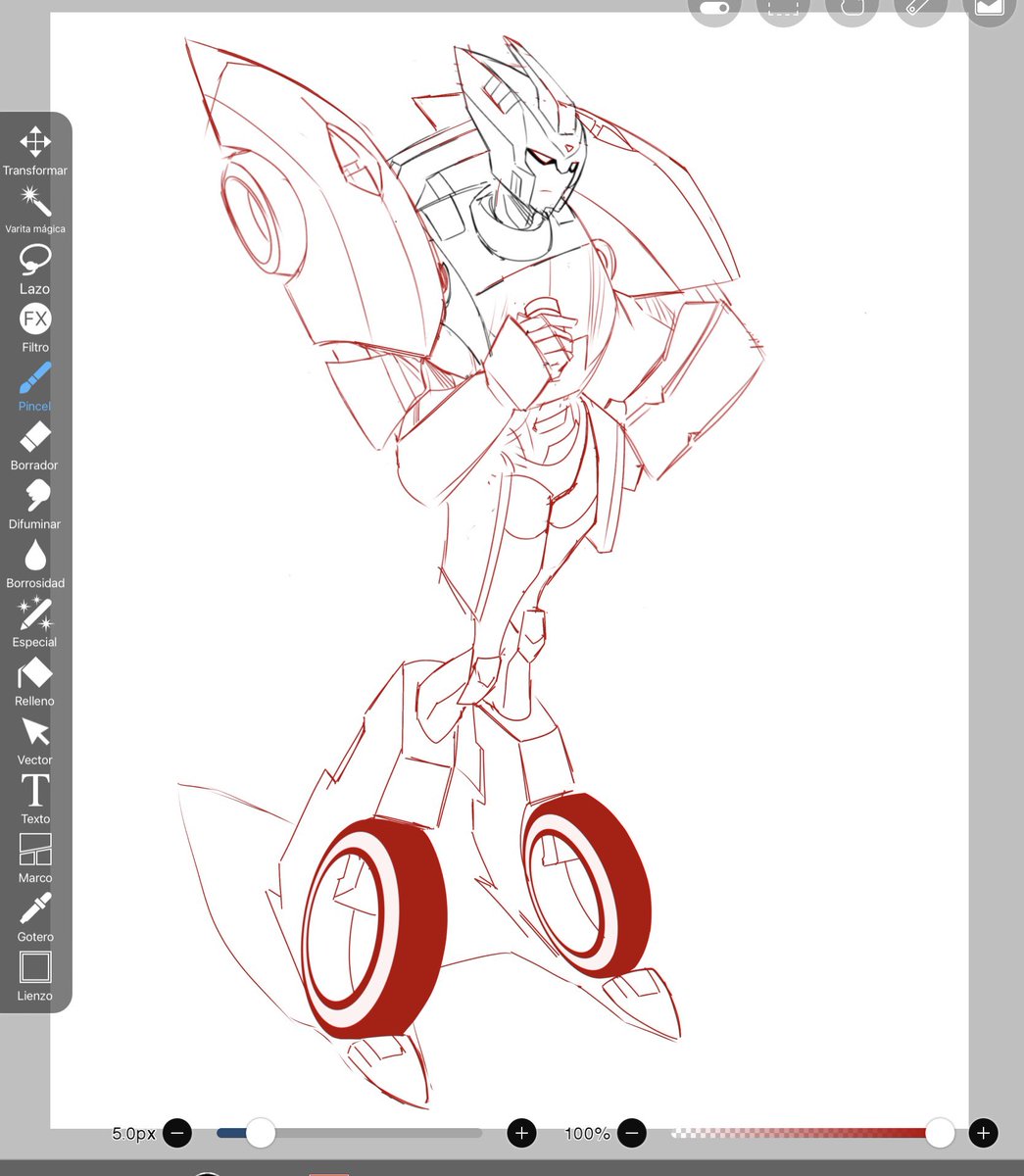
Task: Open the ruler tool in top bar
Action: 920,8
